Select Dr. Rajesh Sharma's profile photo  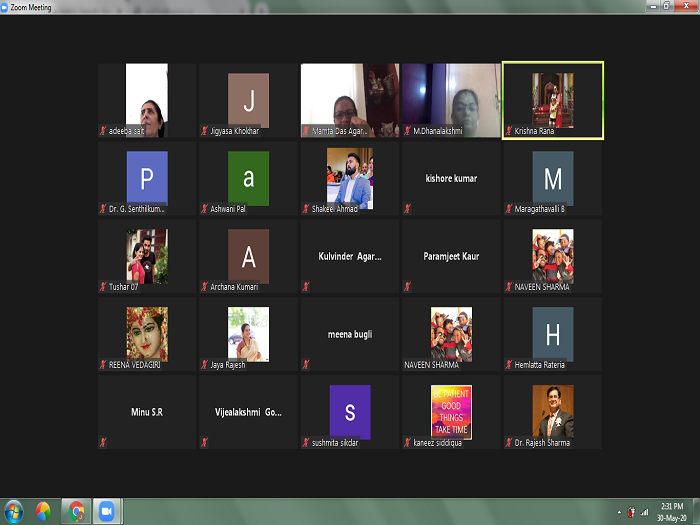click(553, 412)
